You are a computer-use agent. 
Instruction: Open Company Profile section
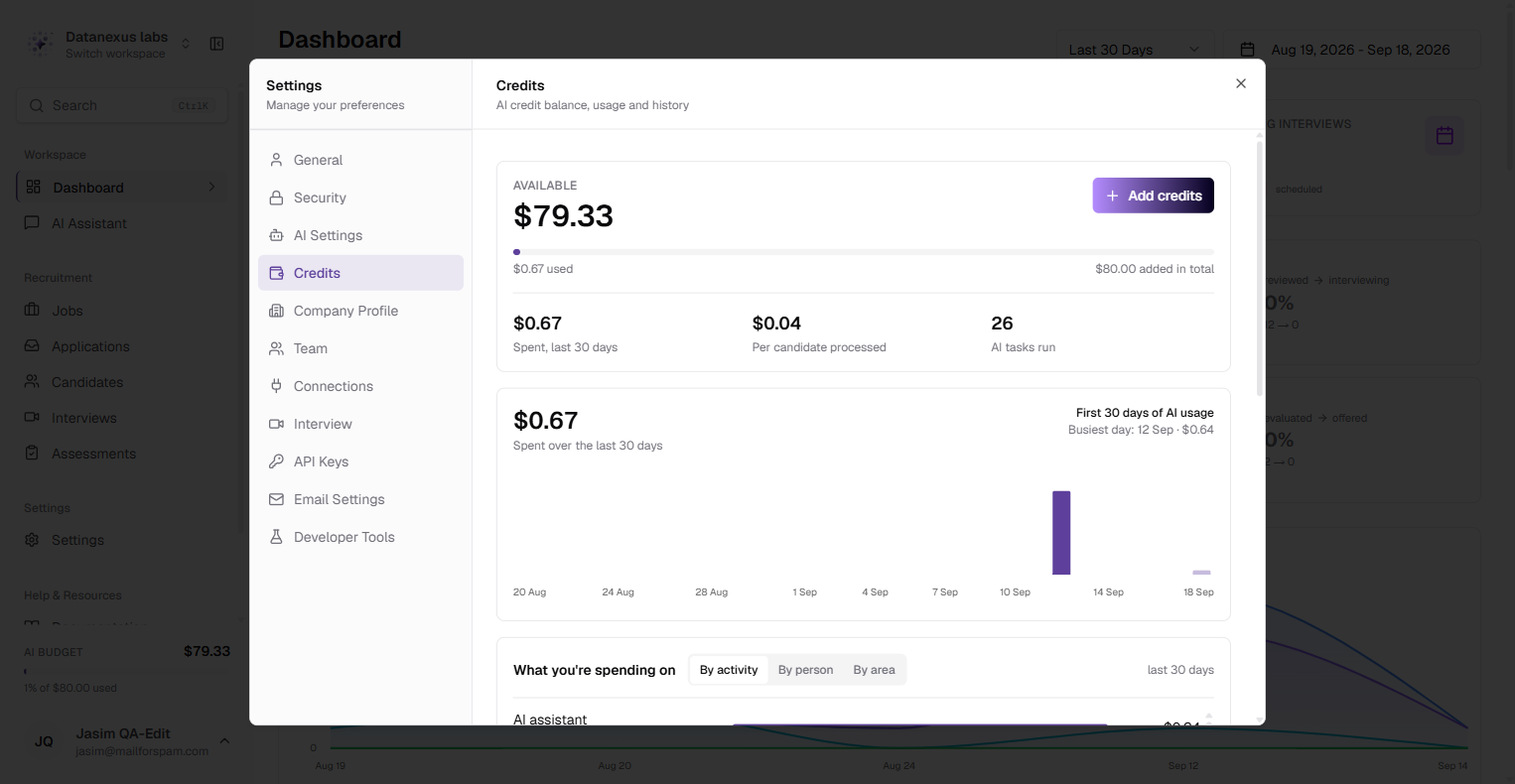coord(360,311)
